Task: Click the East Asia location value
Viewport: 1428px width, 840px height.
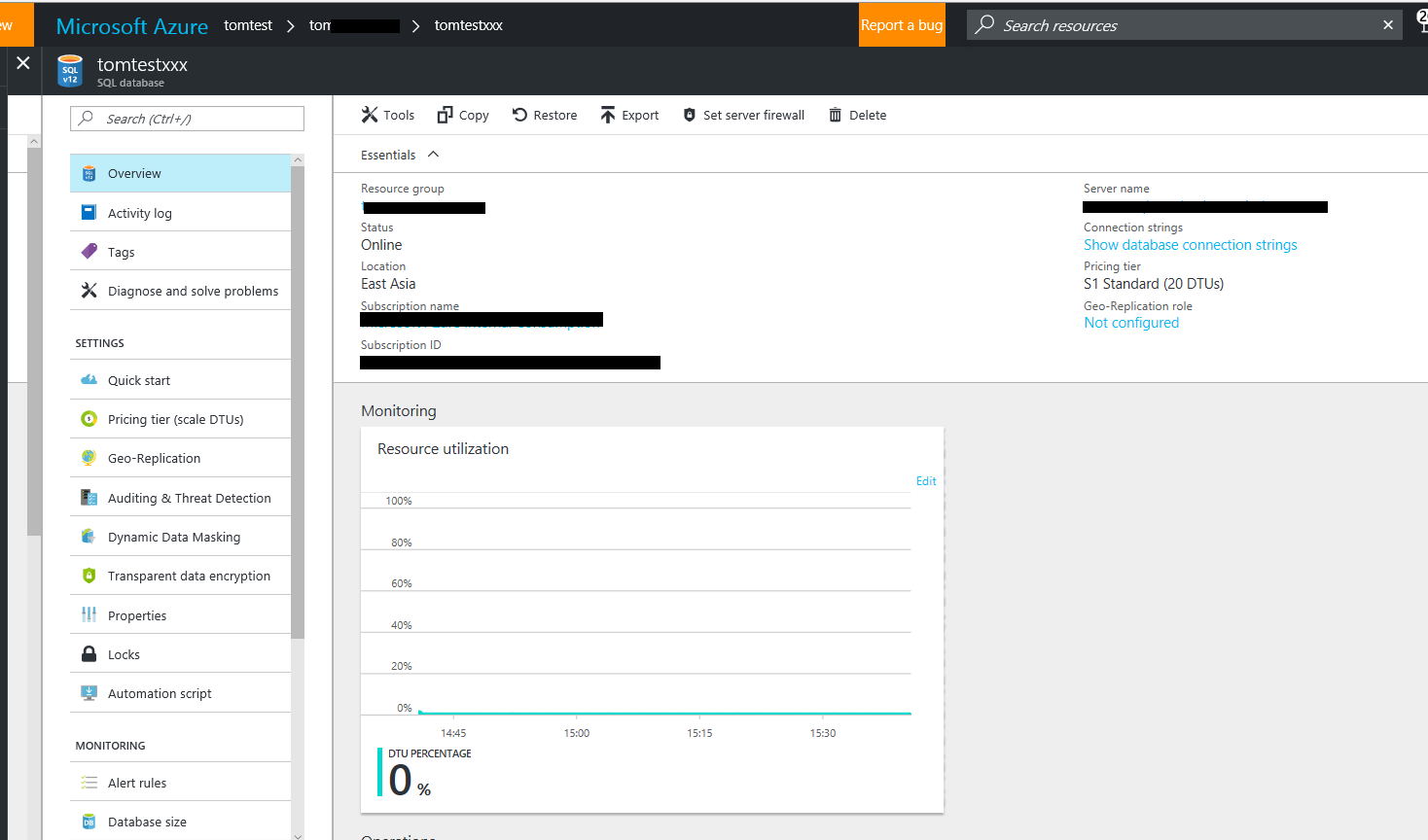Action: [388, 284]
